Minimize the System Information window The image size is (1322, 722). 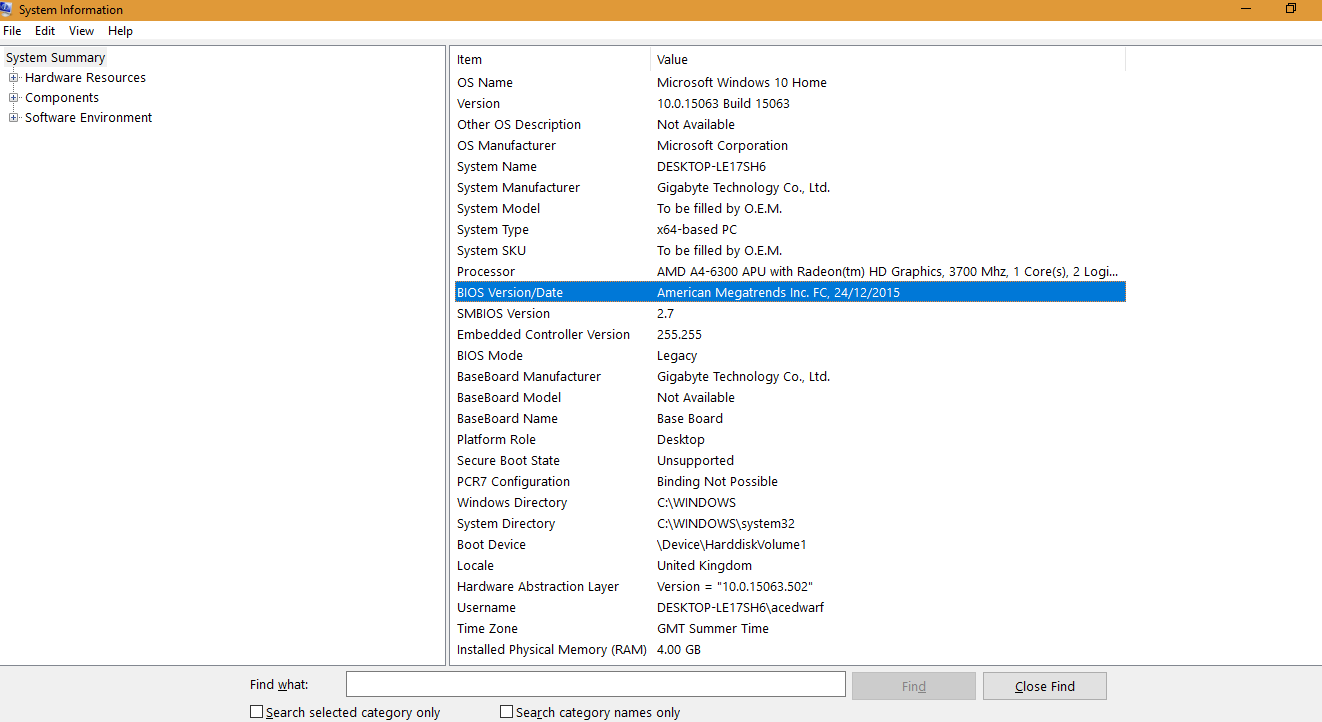click(x=1245, y=9)
